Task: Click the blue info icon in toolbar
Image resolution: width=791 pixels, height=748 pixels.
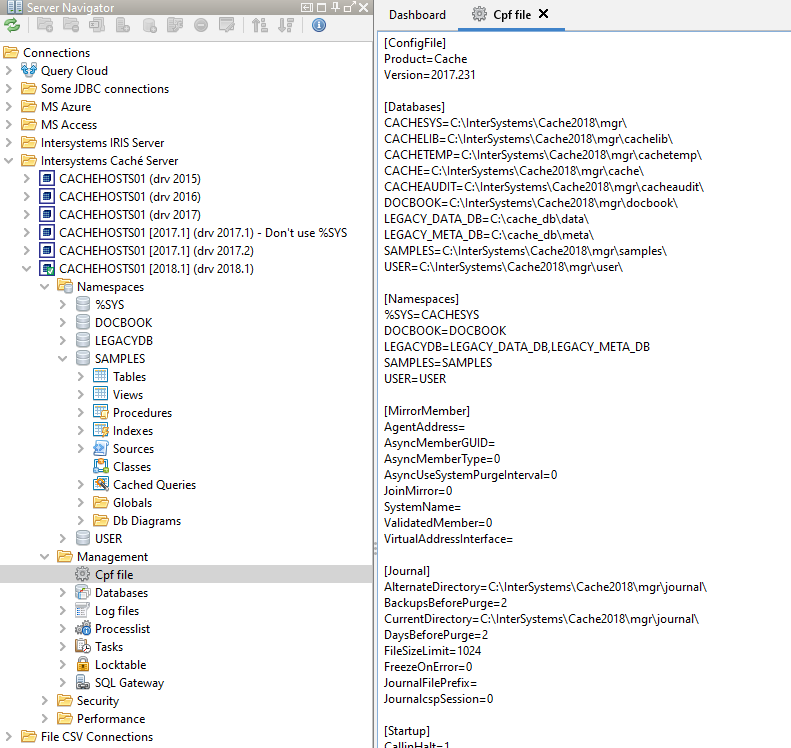Action: pyautogui.click(x=319, y=26)
